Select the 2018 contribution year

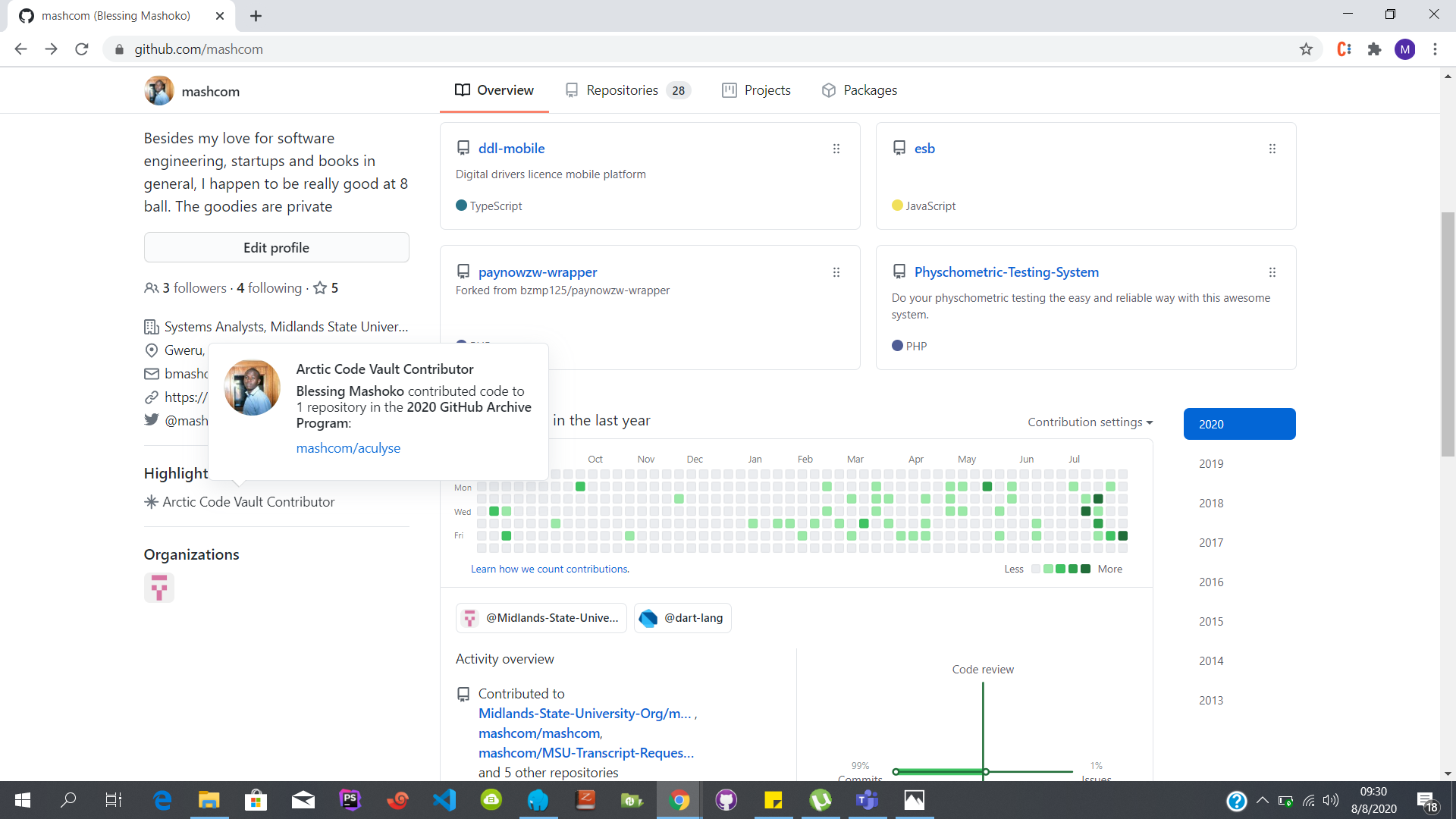coord(1211,504)
